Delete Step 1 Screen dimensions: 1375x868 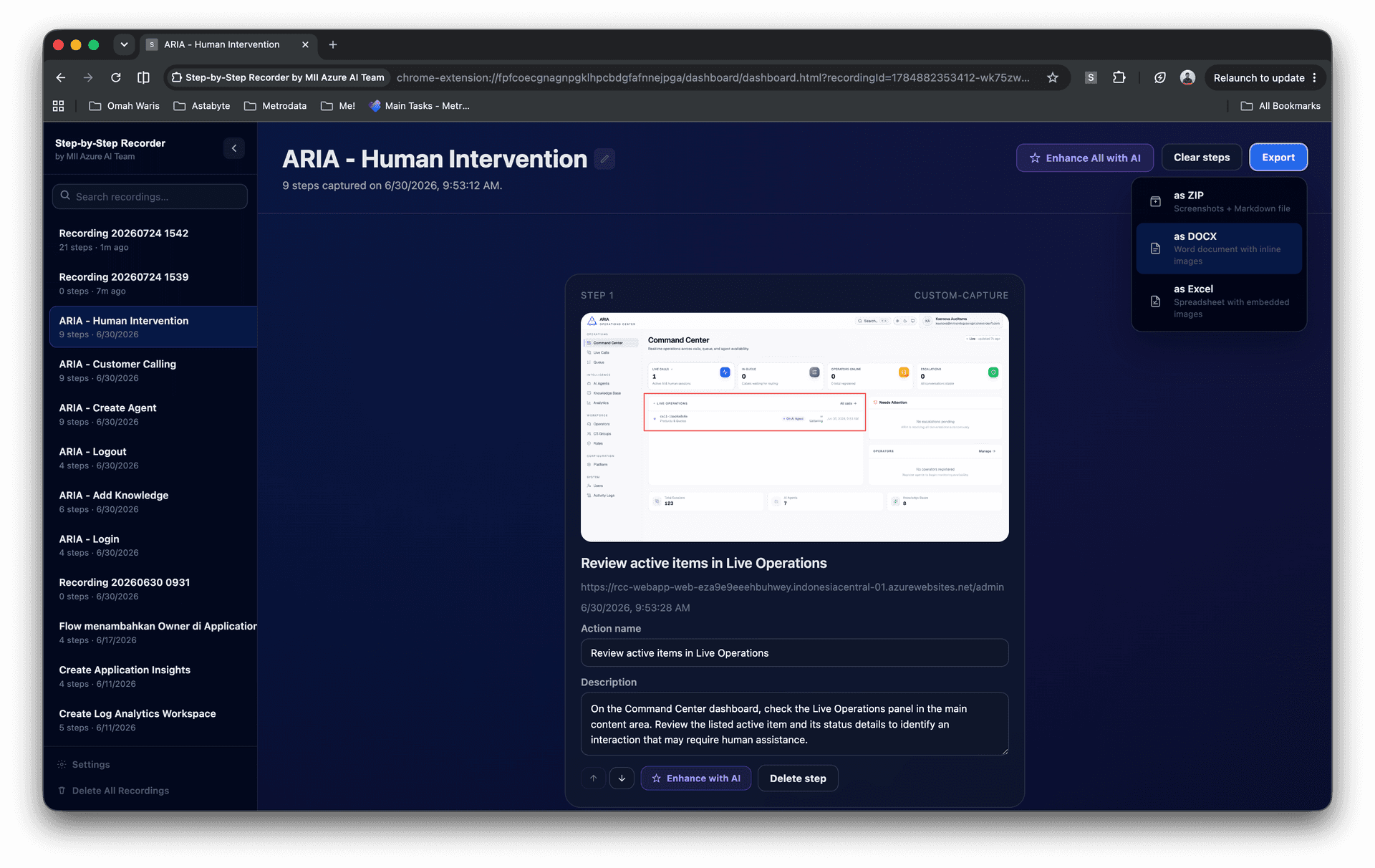[798, 778]
